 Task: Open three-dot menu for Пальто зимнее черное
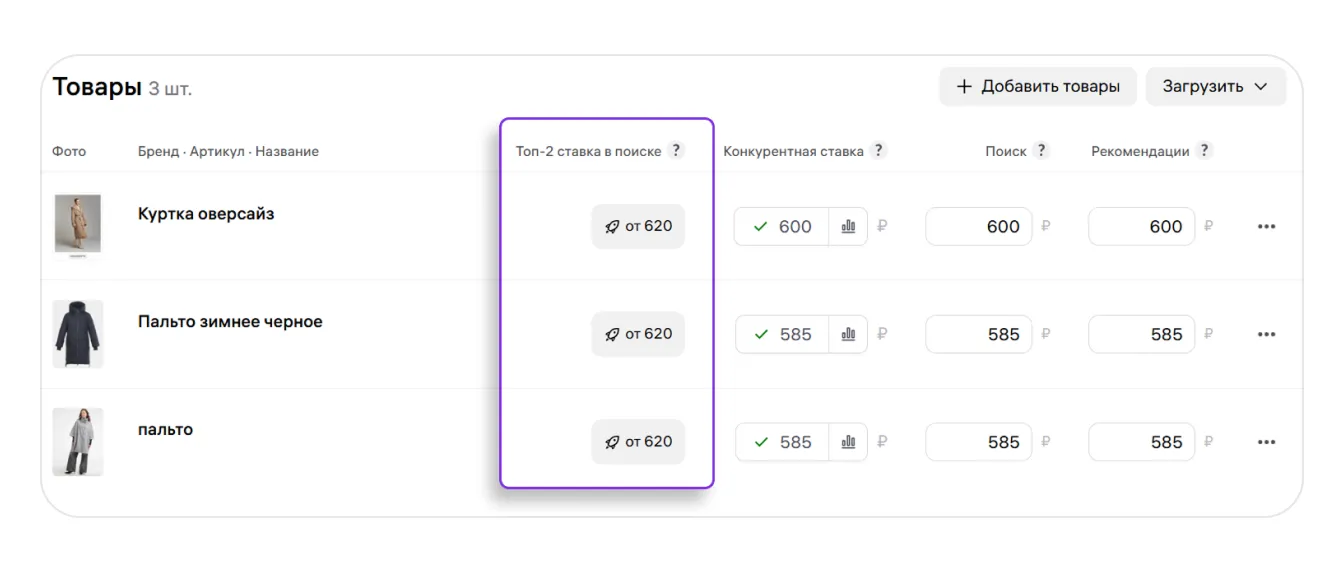pos(1266,335)
